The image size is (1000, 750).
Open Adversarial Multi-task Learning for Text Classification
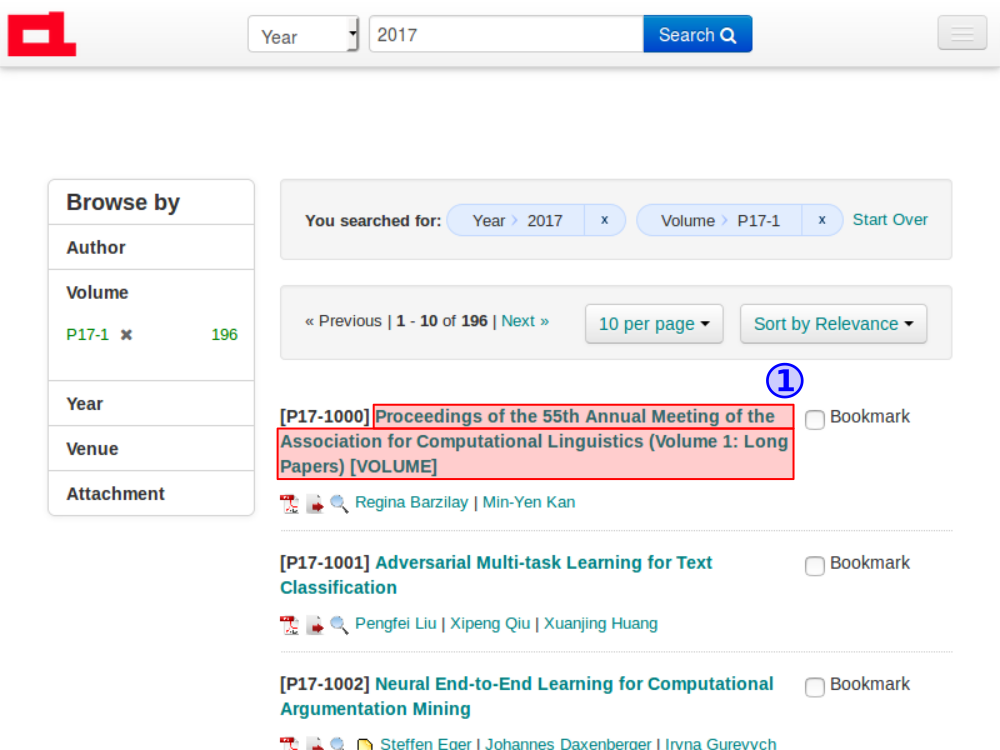click(496, 575)
